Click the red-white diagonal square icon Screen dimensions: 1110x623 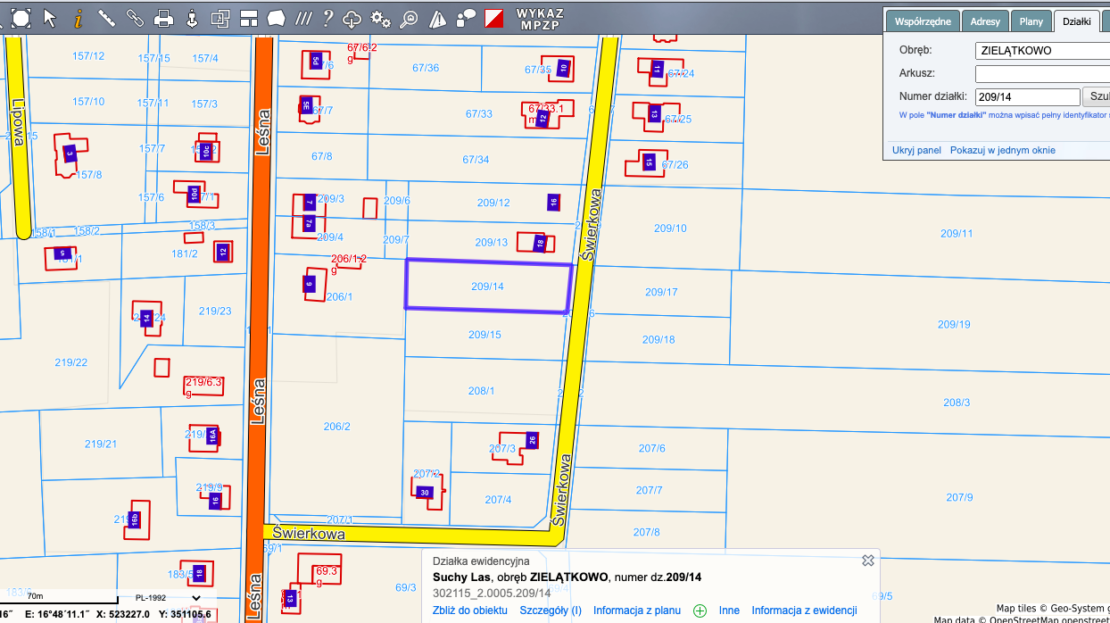[x=494, y=18]
